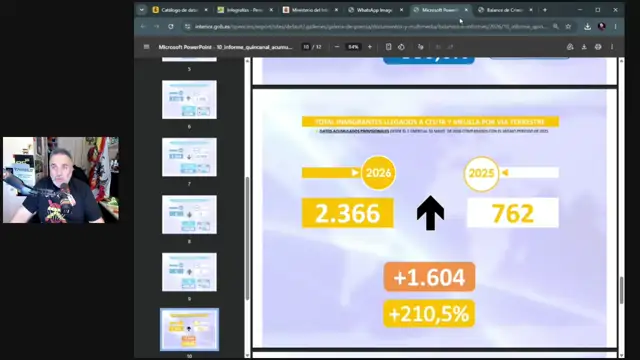Click the yellow slide title banner
This screenshot has height=360, width=640.
click(430, 122)
